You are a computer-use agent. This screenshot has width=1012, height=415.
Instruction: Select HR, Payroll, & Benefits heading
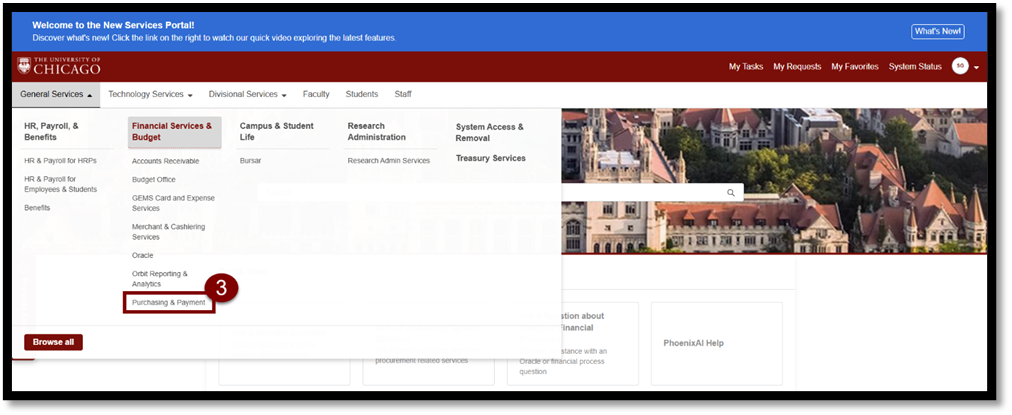point(52,132)
